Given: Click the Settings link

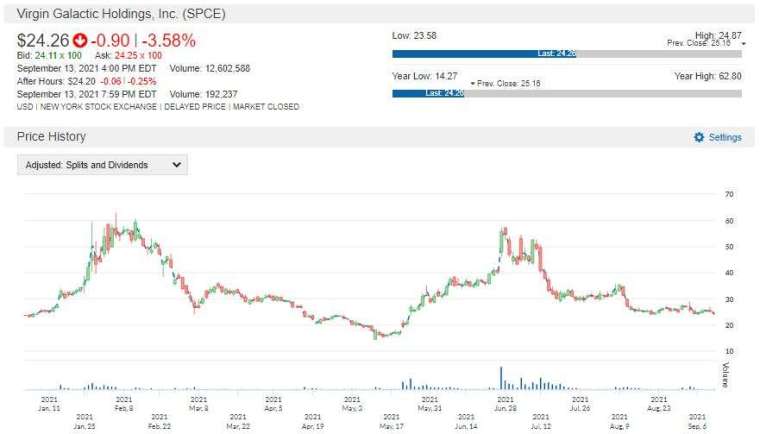Looking at the screenshot, I should pos(725,137).
